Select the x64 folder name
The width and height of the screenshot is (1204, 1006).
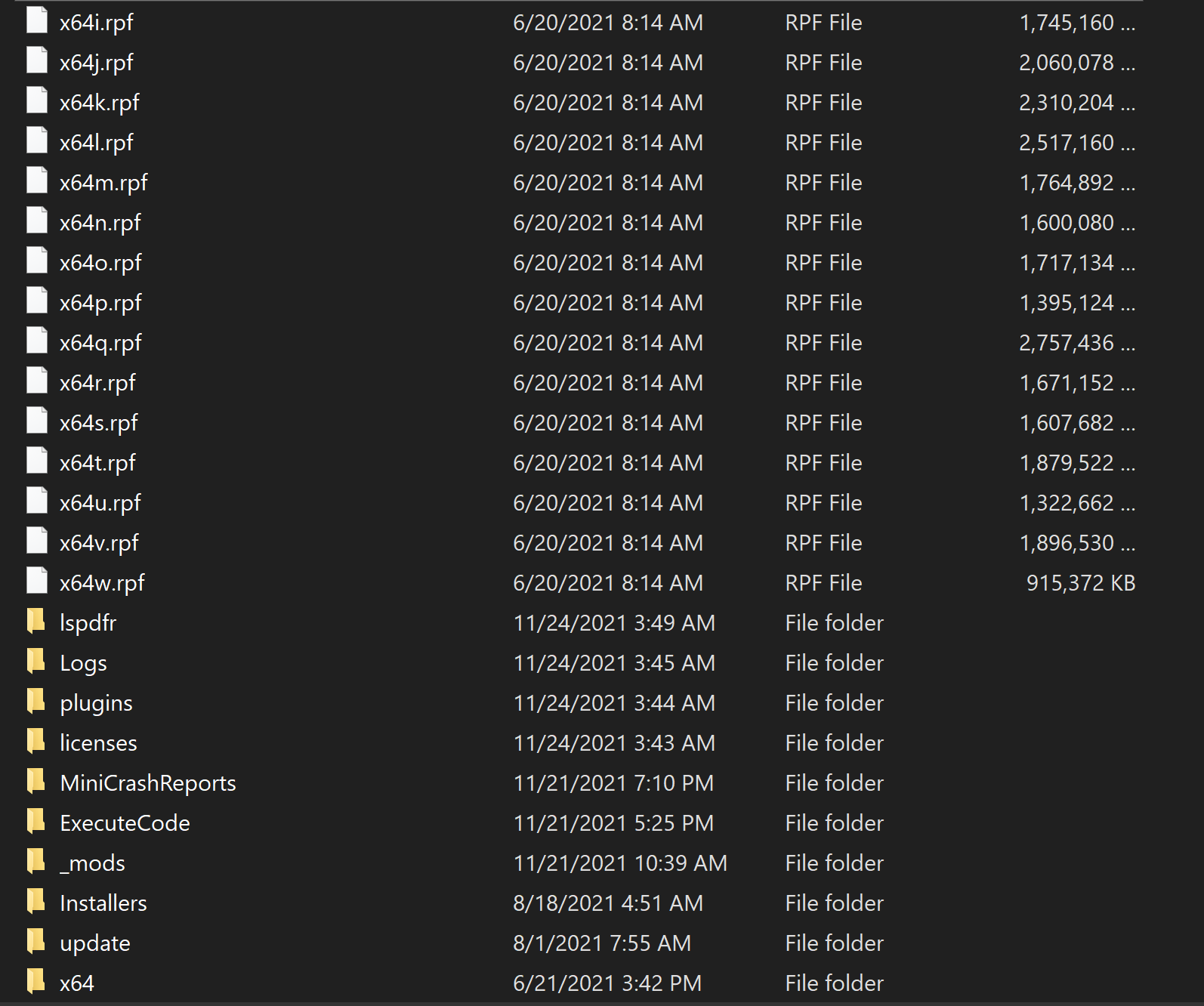(x=77, y=983)
